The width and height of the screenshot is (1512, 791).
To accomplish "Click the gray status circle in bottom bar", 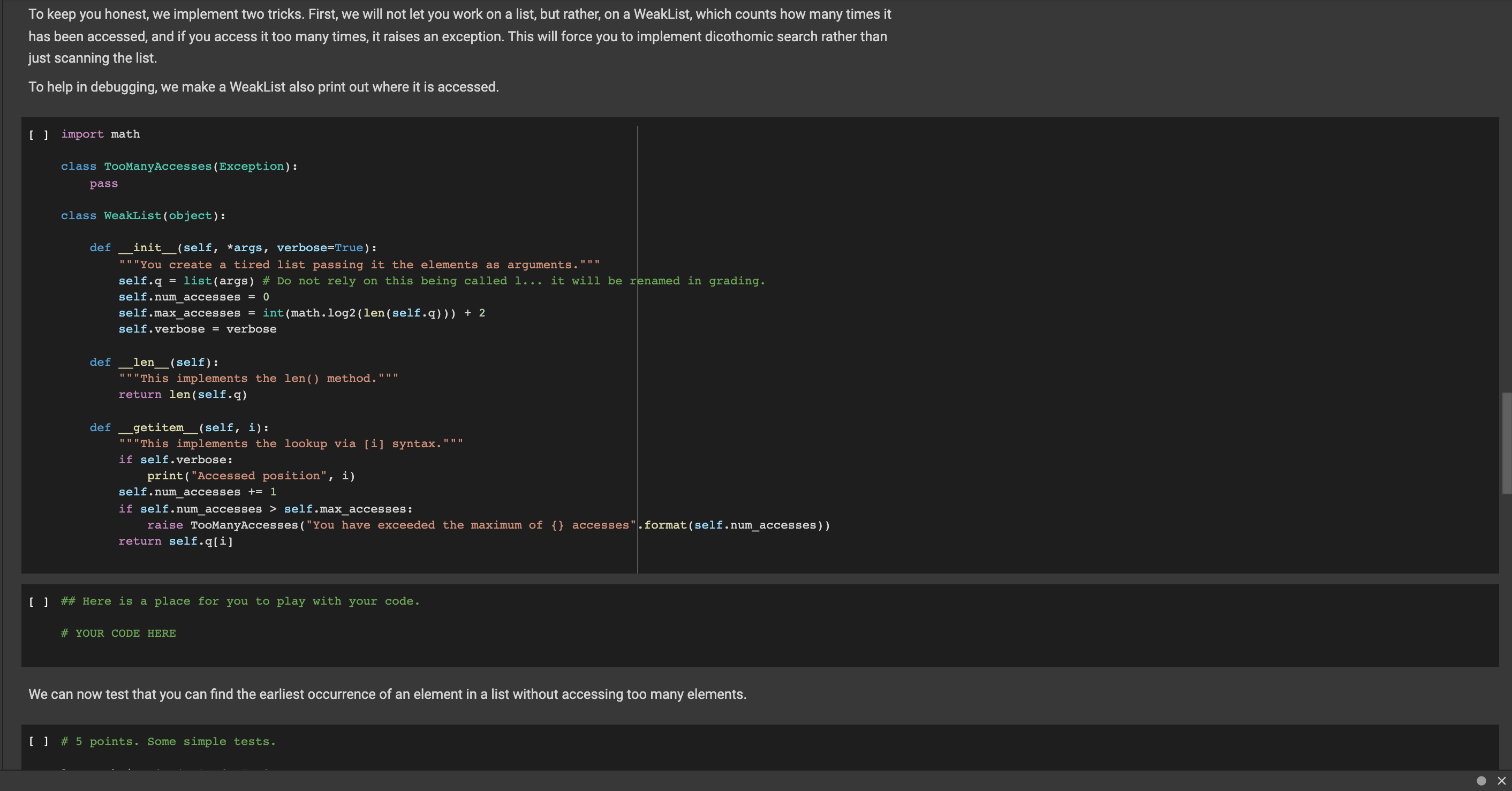I will point(1481,780).
